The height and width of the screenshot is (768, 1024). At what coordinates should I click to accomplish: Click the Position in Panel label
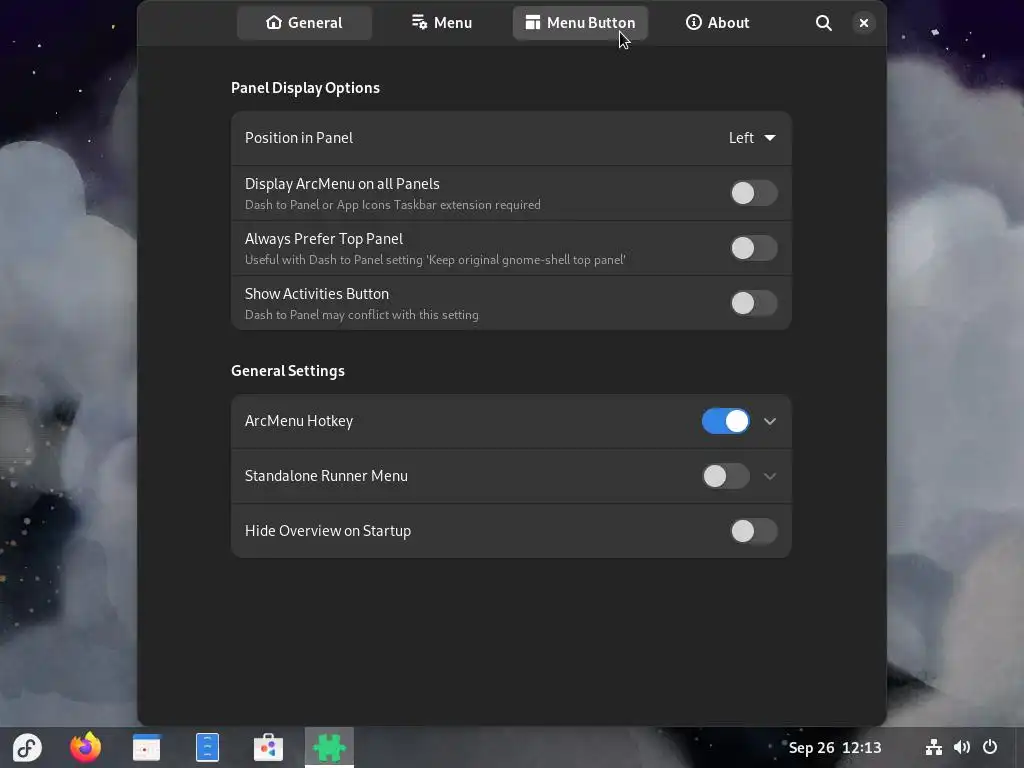(x=298, y=138)
